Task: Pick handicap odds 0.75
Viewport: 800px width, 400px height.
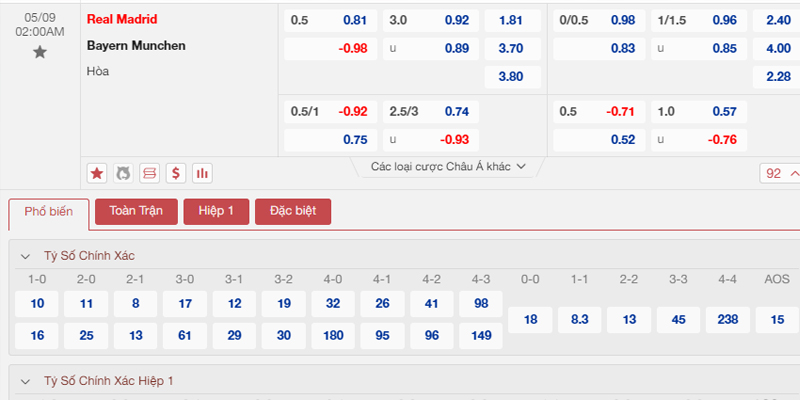Action: (x=331, y=140)
